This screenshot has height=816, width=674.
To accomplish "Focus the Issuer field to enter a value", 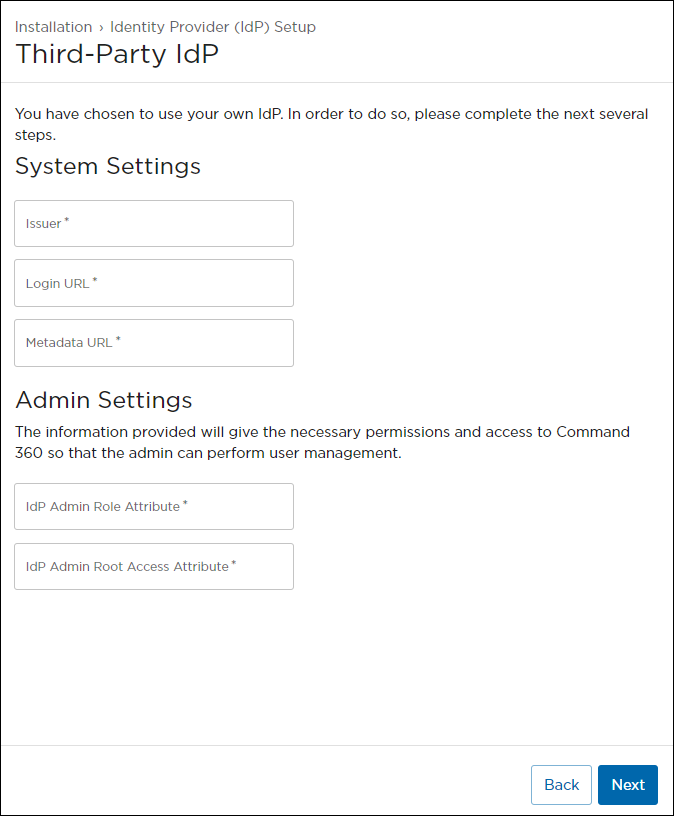I will coord(153,223).
